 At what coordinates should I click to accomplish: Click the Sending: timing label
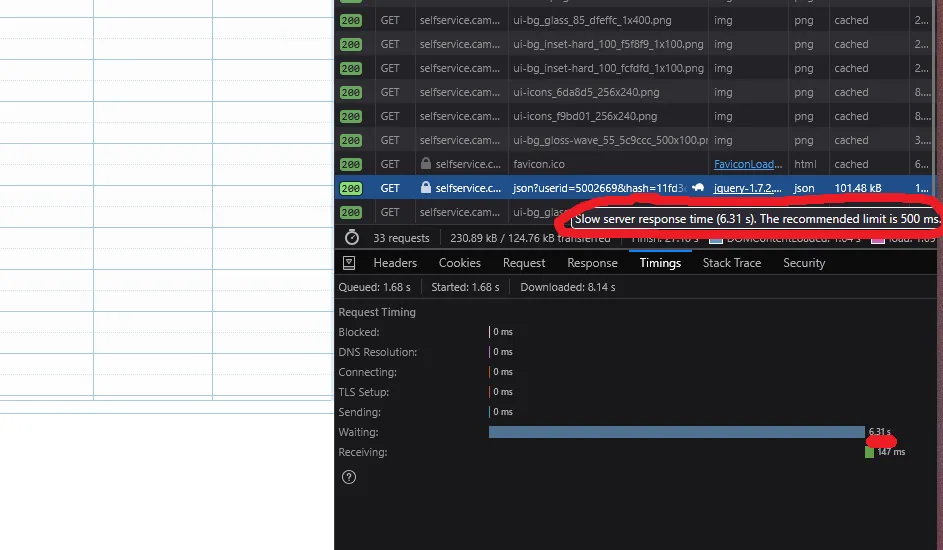coord(359,412)
